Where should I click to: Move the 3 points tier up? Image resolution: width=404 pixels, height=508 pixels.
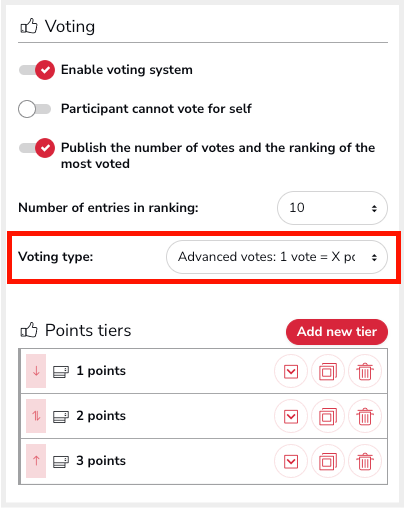pos(36,461)
